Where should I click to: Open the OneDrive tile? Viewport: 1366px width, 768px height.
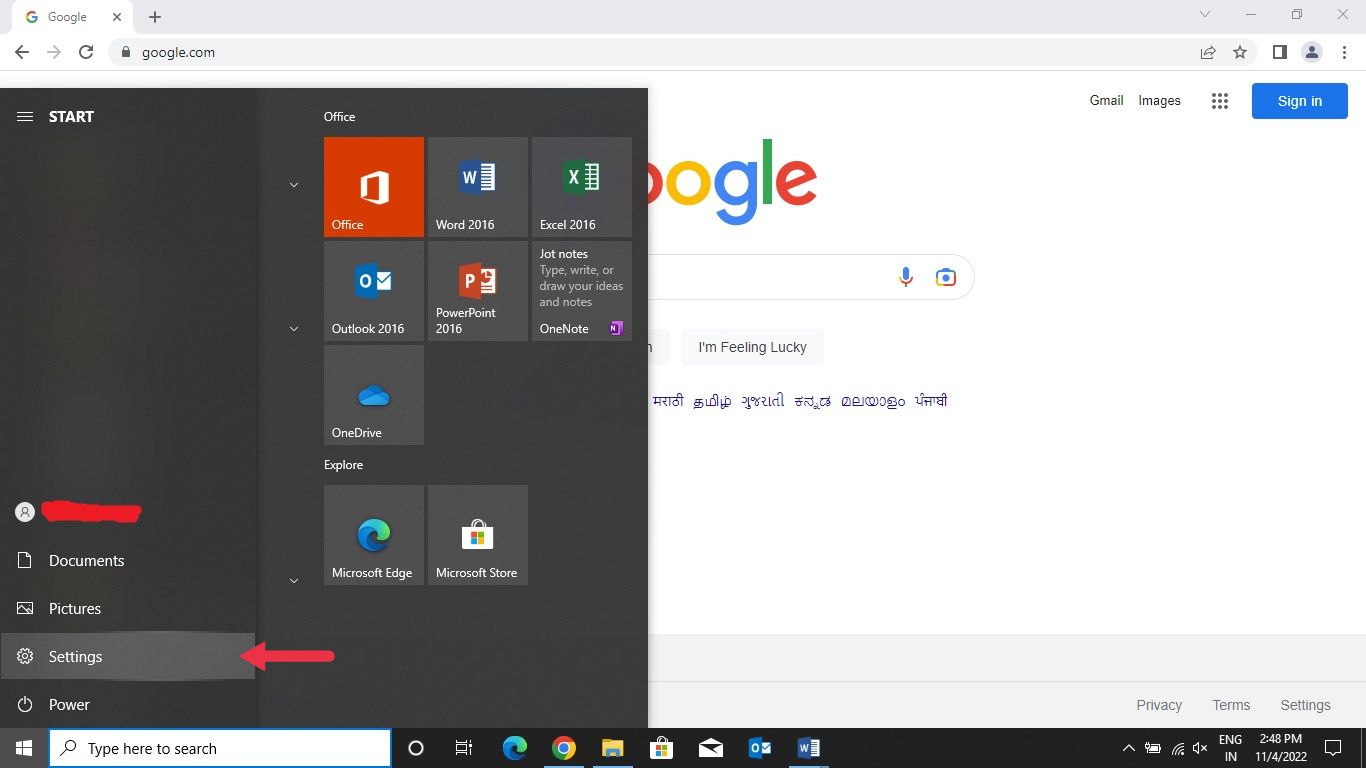point(374,395)
